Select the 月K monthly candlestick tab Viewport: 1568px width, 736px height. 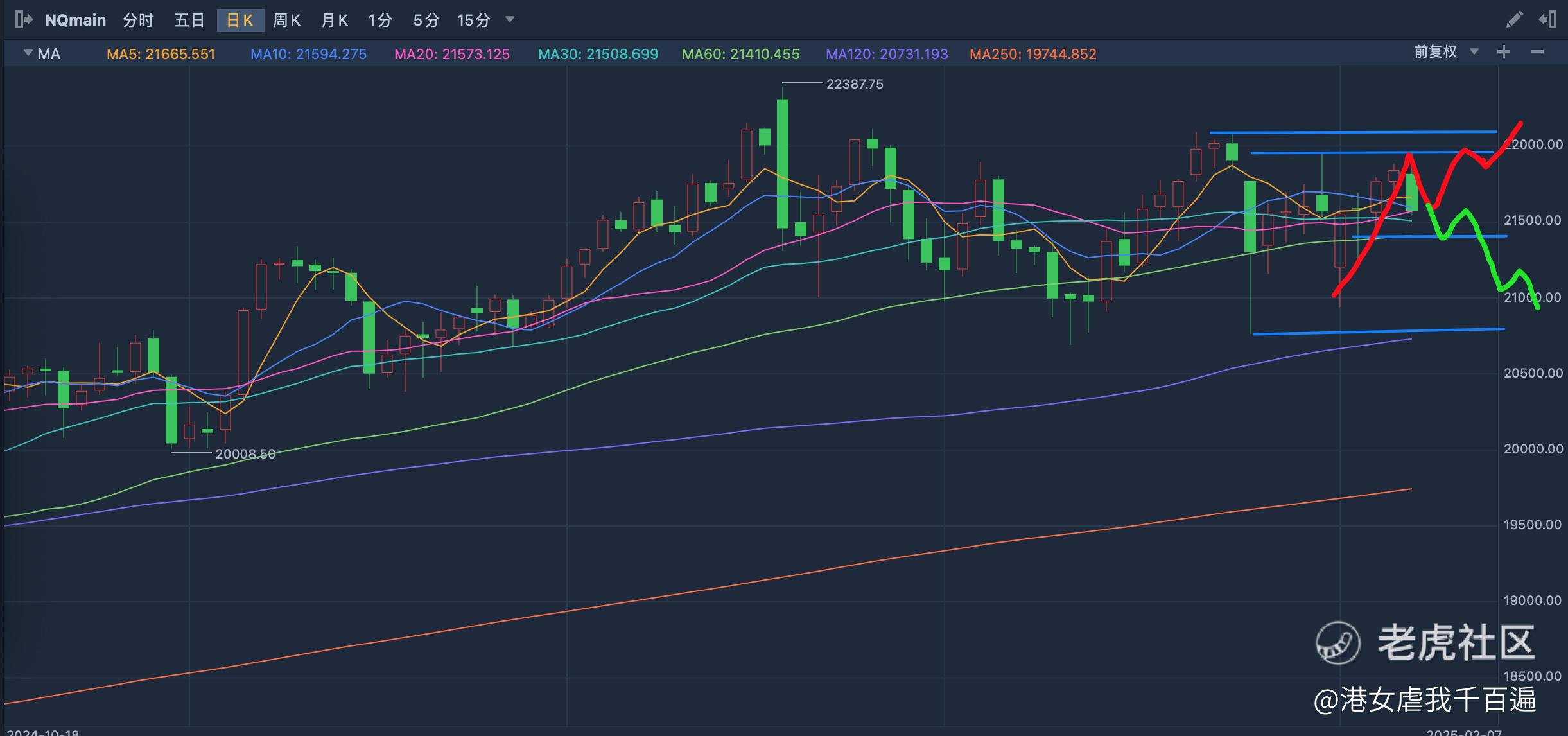point(335,21)
